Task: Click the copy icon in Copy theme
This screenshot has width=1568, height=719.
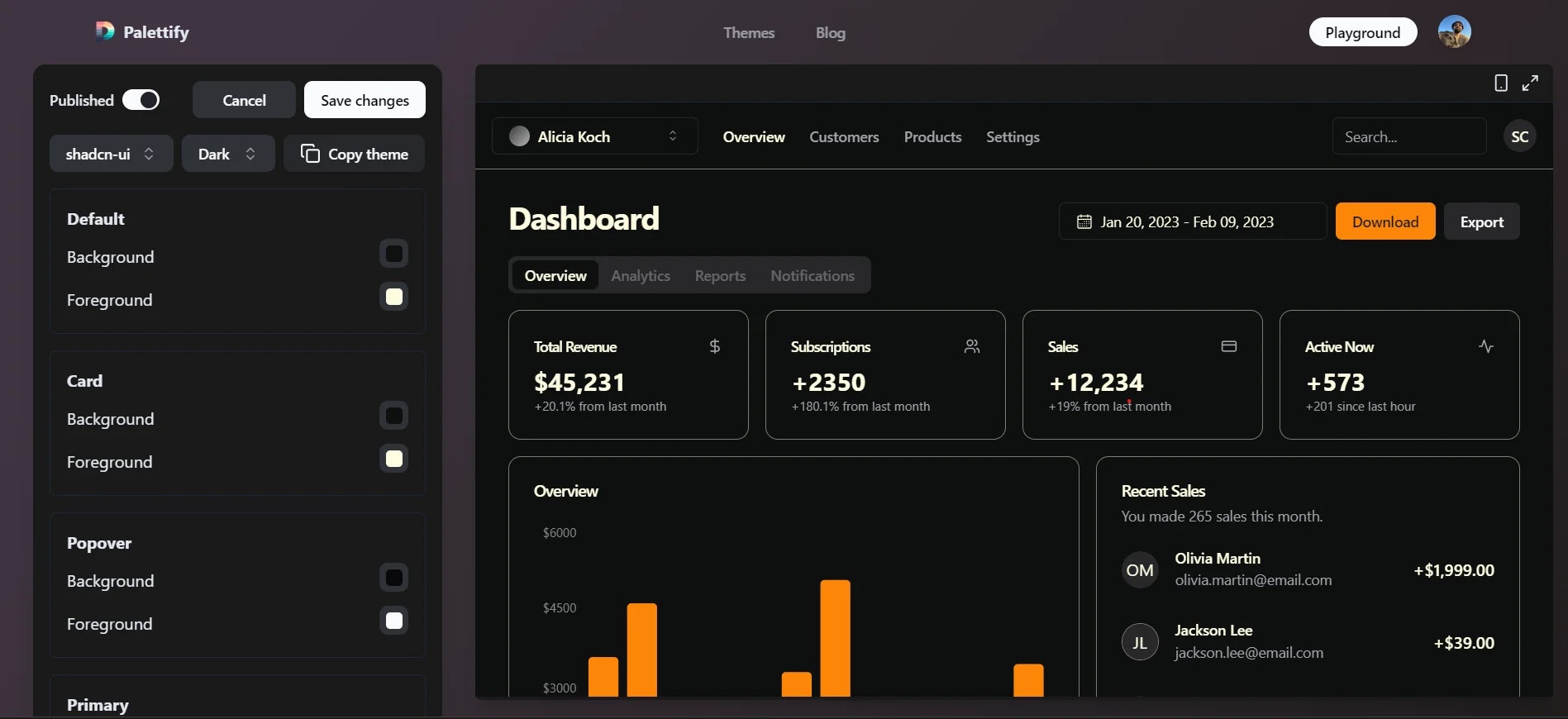Action: coord(310,154)
